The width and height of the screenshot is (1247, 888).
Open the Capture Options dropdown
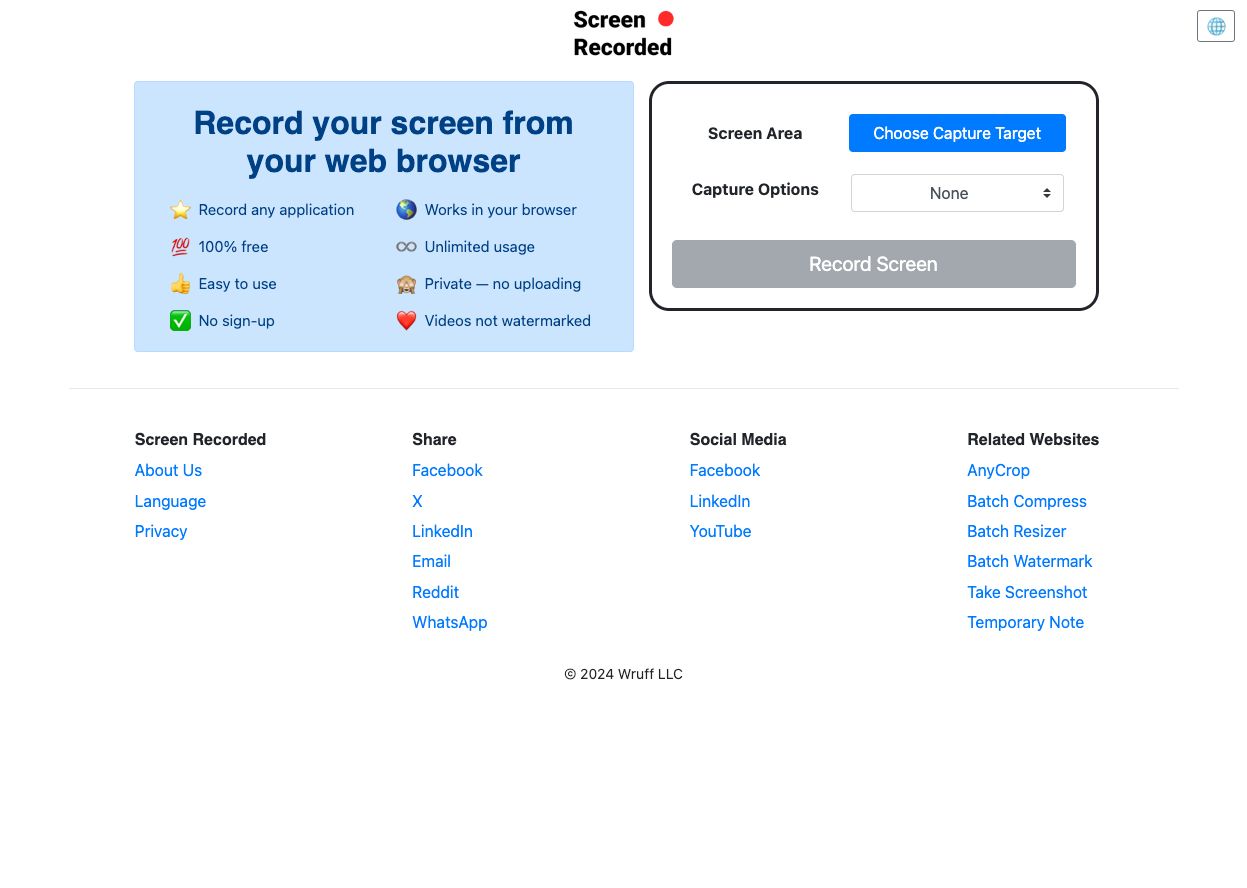[957, 193]
